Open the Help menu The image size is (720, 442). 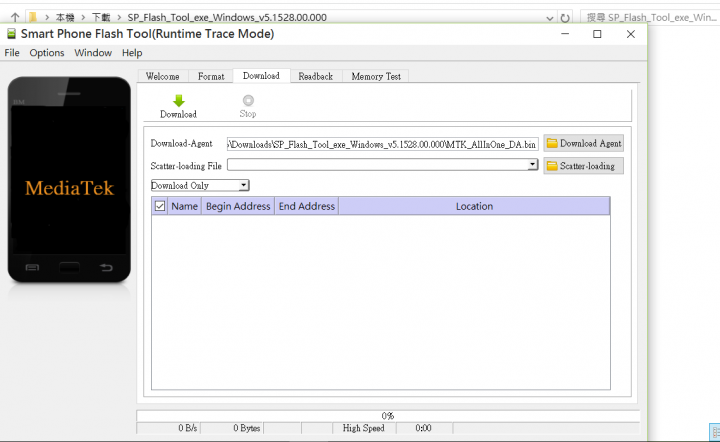(132, 53)
